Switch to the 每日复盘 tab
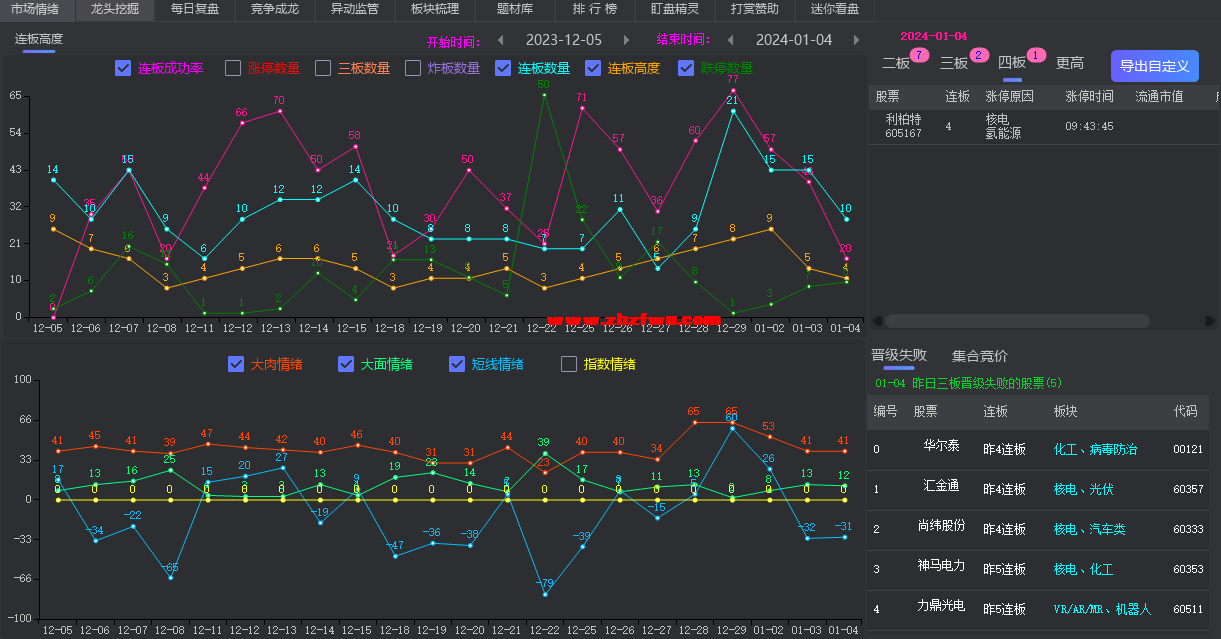This screenshot has height=639, width=1221. tap(195, 10)
